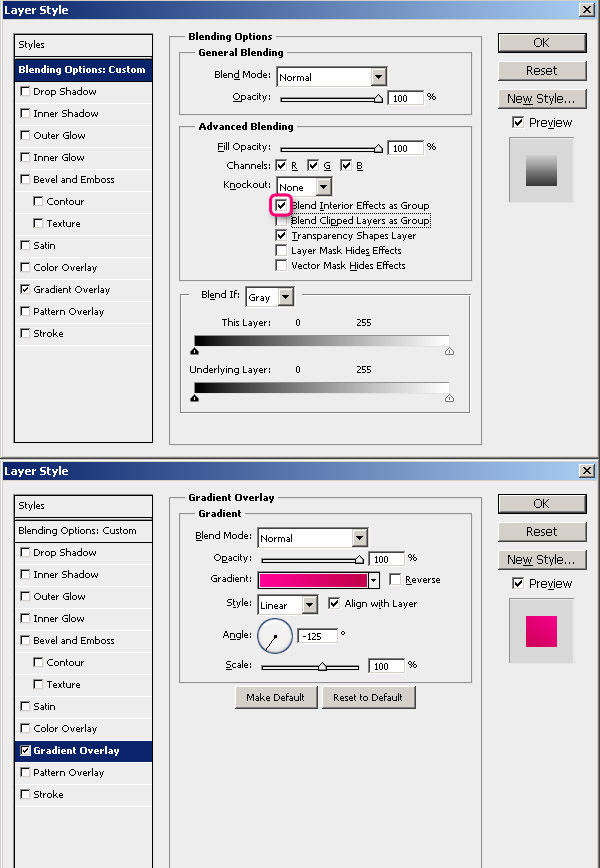Tick Drop Shadow checkbox in upper Layer Style dialog
This screenshot has height=868, width=600.
pos(25,91)
